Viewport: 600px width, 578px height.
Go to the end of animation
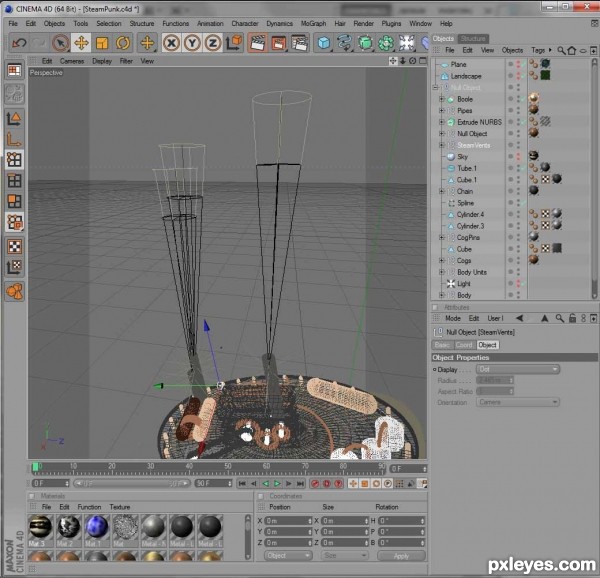(300, 484)
